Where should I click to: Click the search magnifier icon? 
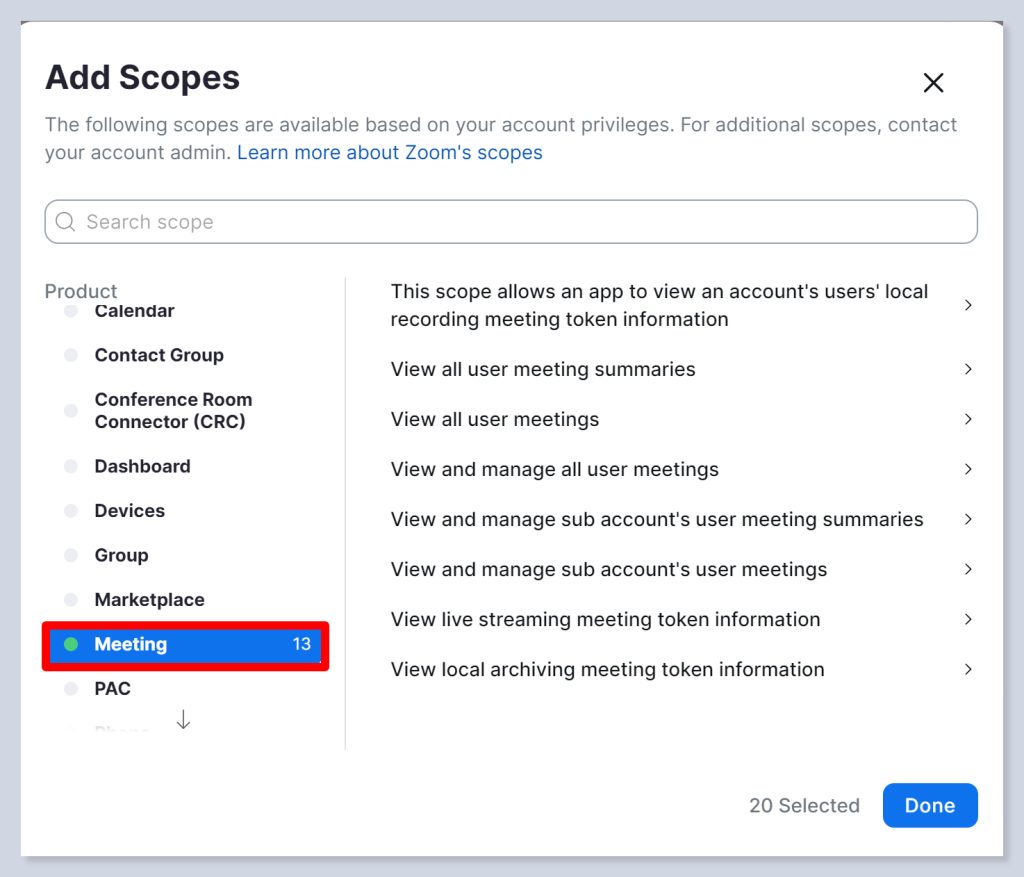66,222
